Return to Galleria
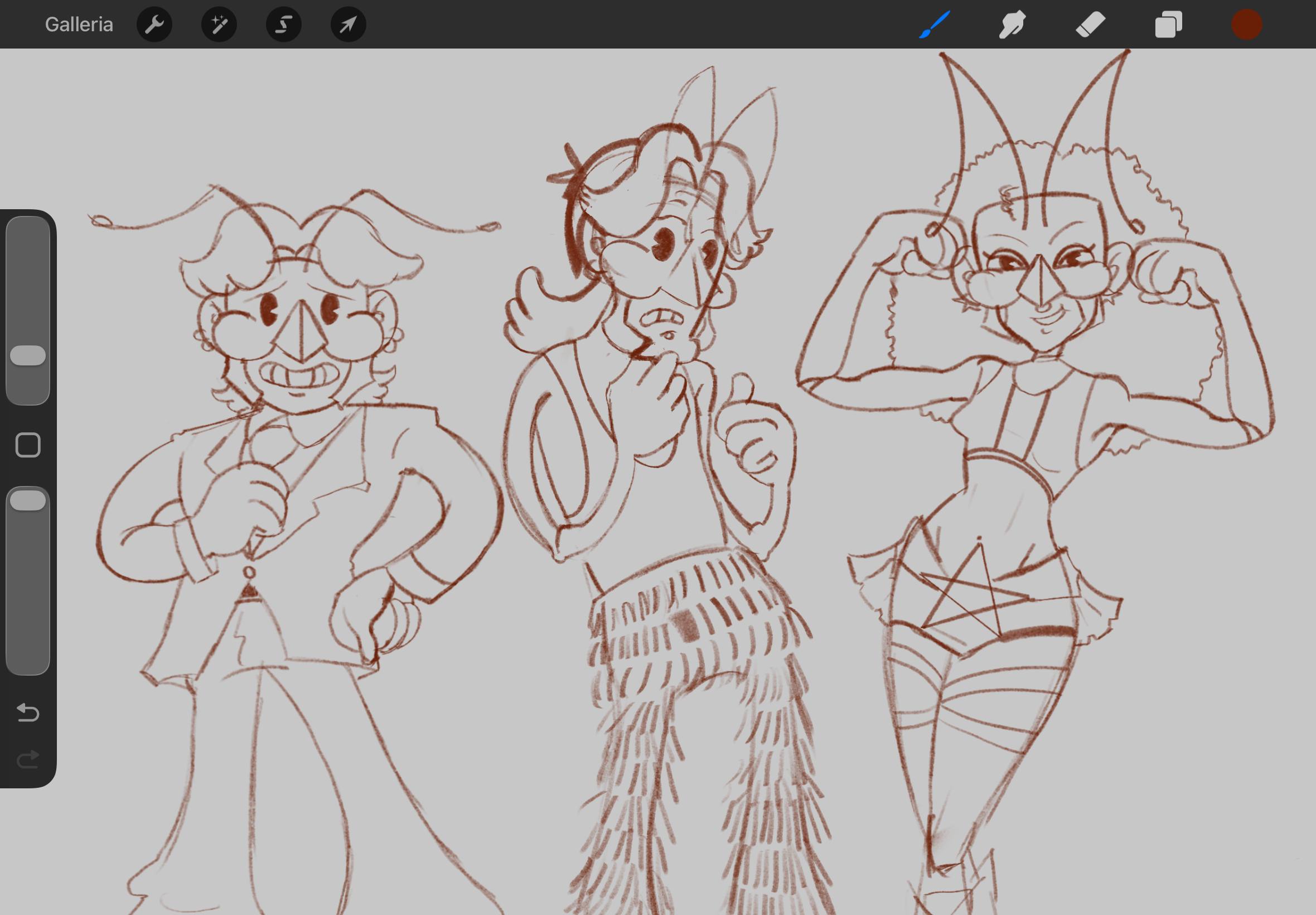Image resolution: width=1316 pixels, height=915 pixels. tap(79, 25)
